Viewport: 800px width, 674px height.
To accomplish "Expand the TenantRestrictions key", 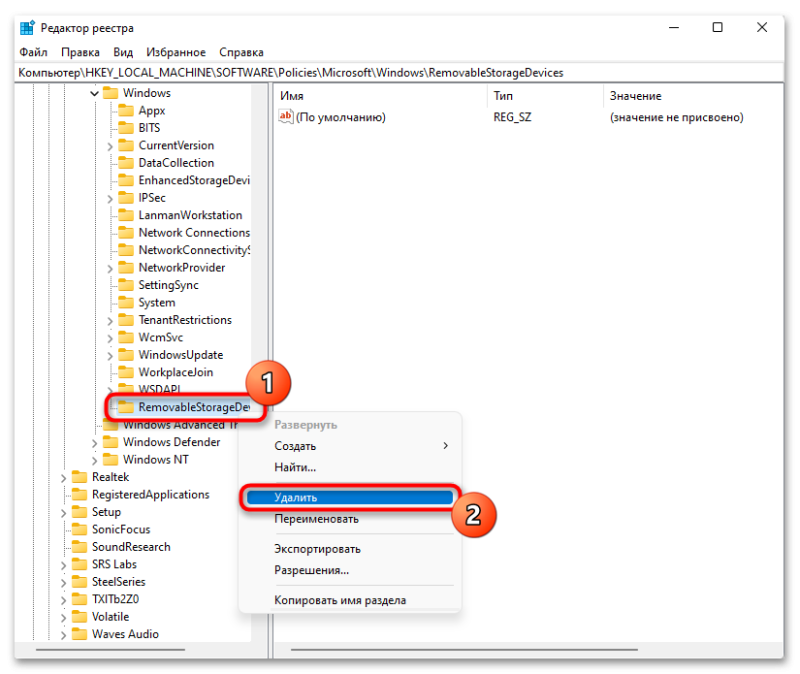I will pyautogui.click(x=110, y=321).
